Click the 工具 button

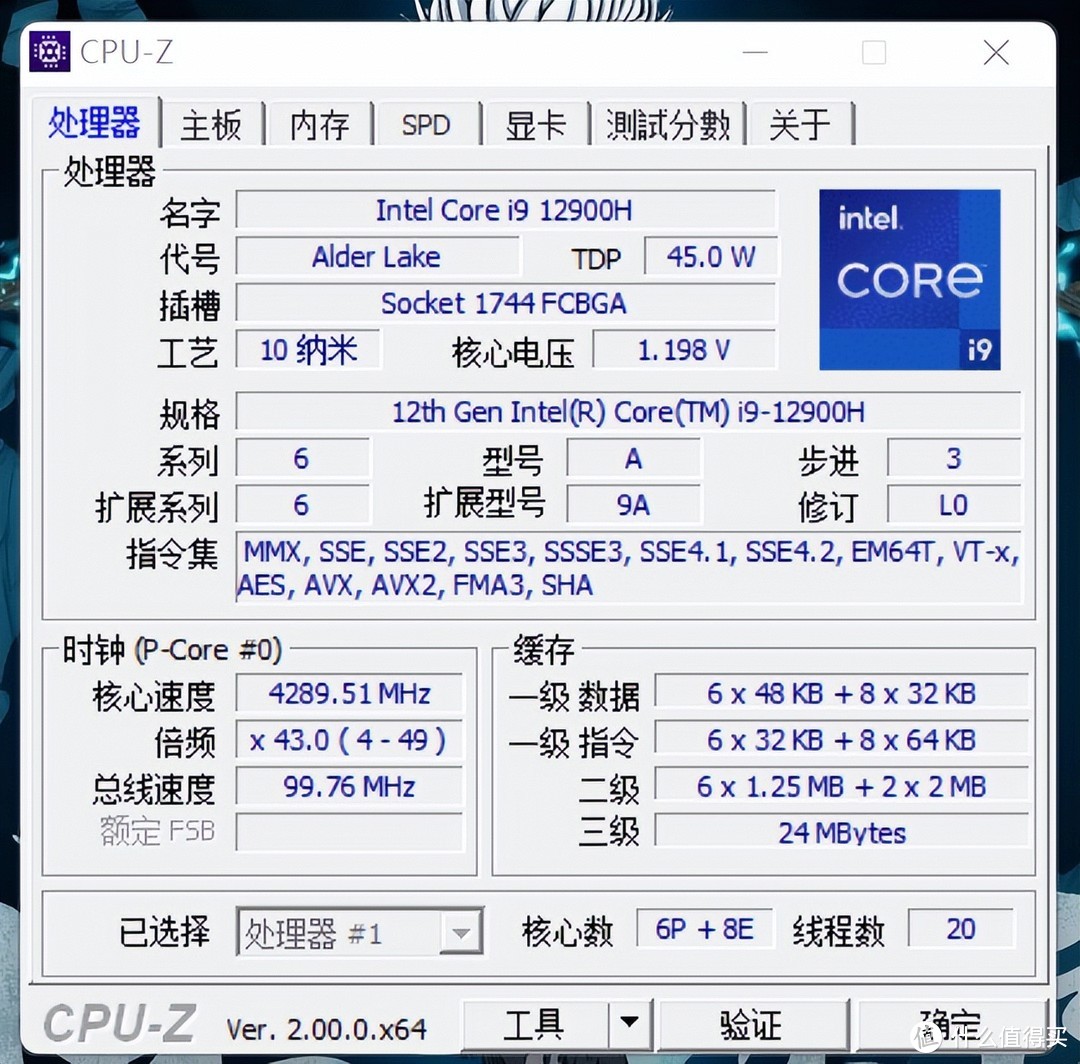point(534,1024)
